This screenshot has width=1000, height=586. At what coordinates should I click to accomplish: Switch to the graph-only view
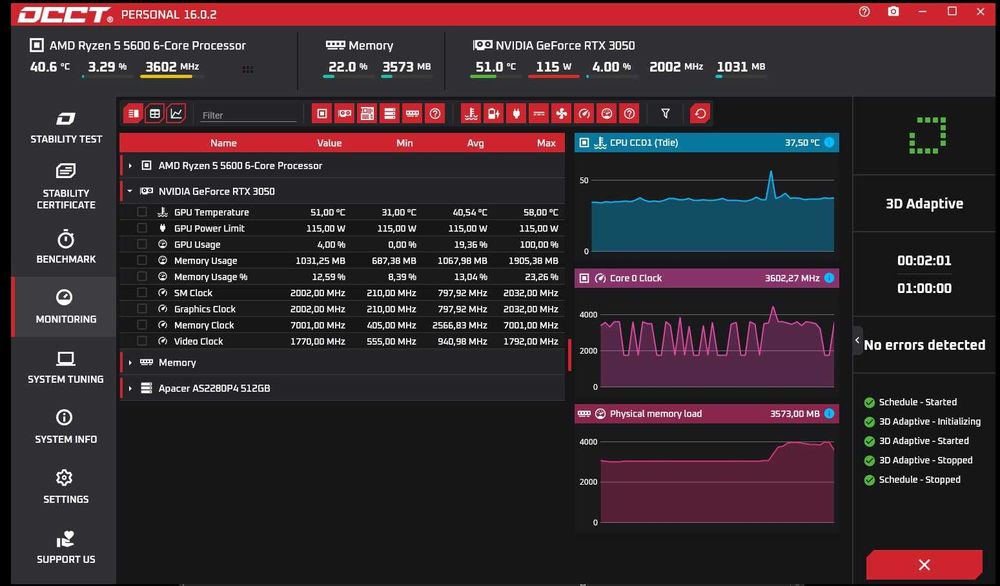pyautogui.click(x=176, y=114)
